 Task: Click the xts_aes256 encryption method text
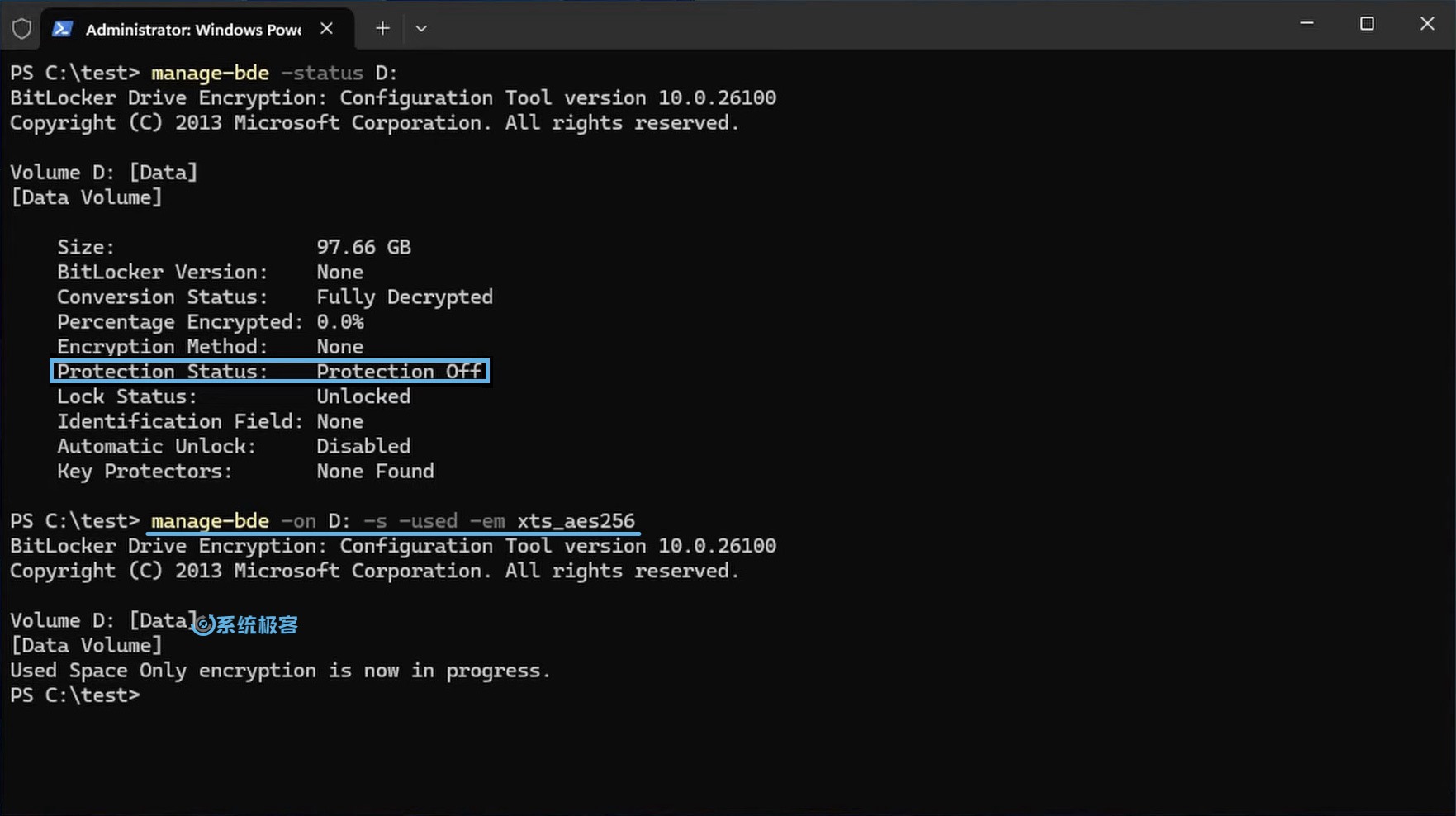pos(576,520)
